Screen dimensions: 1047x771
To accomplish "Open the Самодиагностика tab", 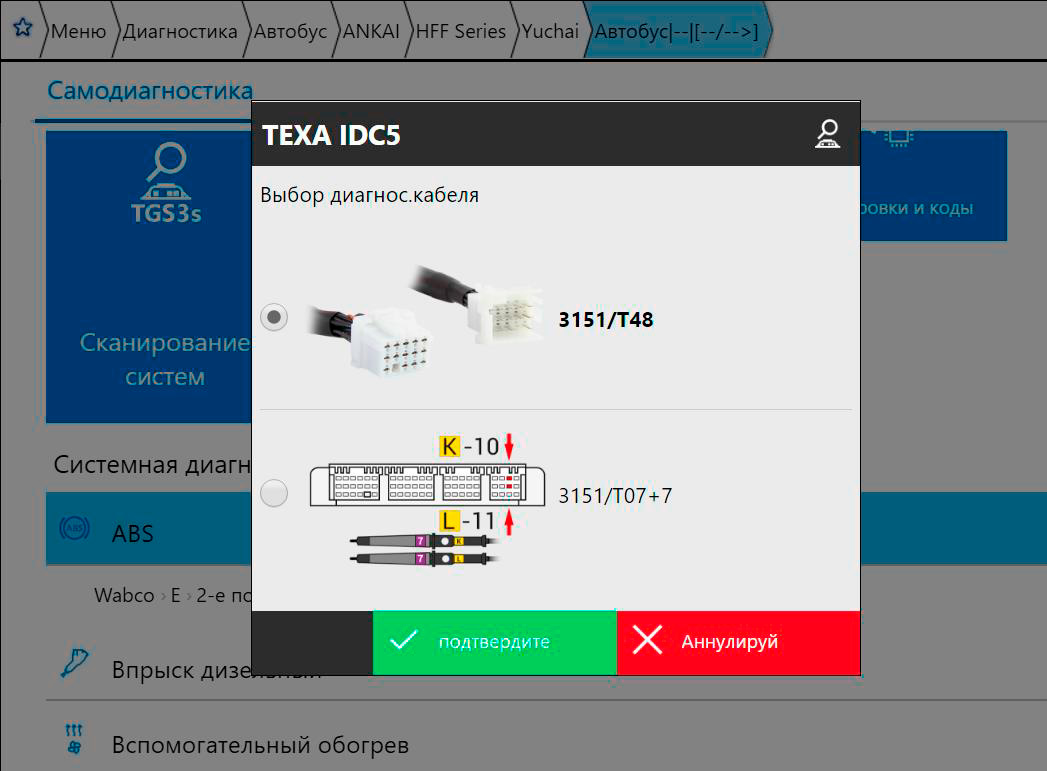I will point(150,90).
